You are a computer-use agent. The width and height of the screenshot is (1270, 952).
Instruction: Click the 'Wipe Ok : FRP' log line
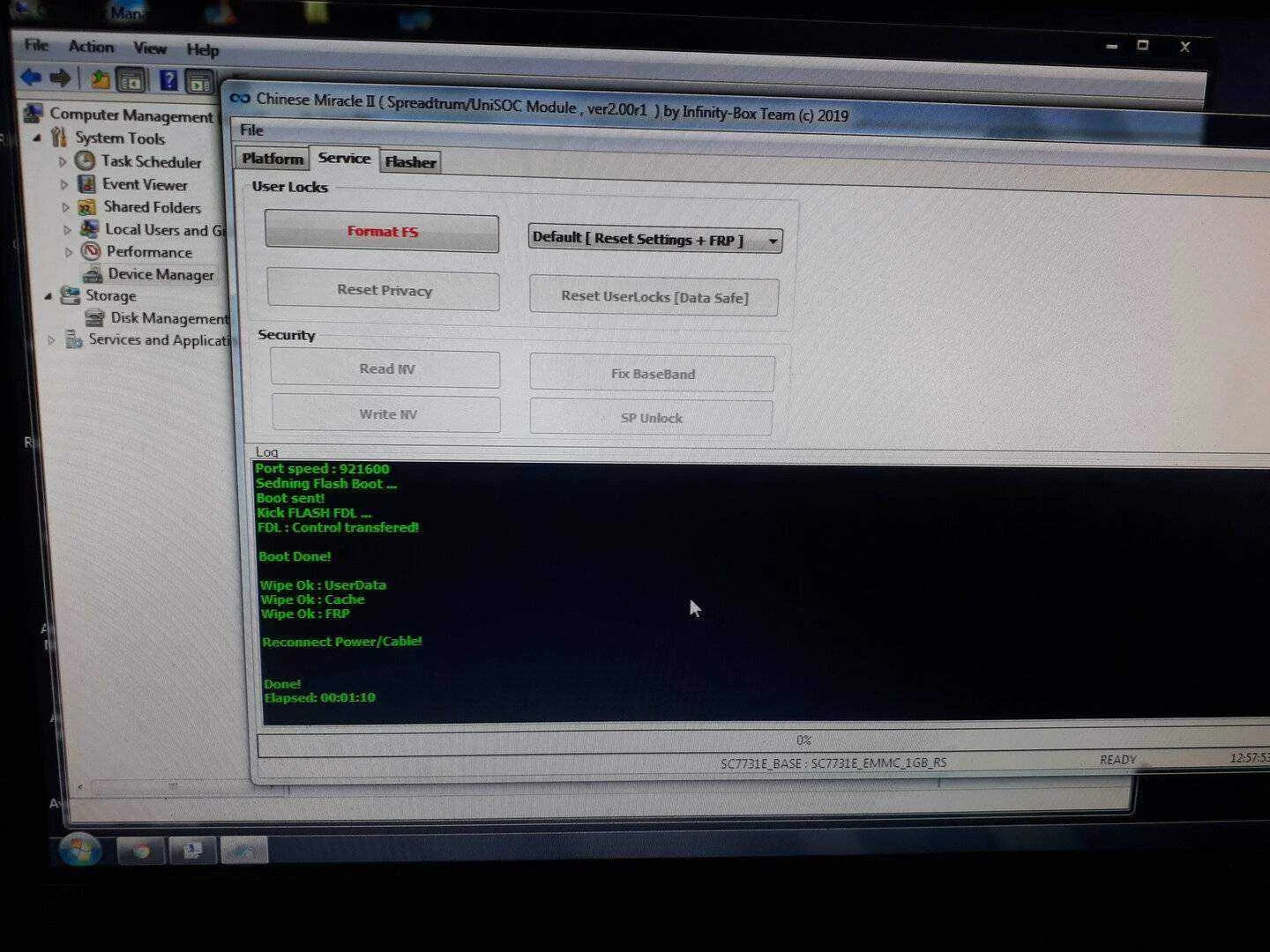[305, 614]
